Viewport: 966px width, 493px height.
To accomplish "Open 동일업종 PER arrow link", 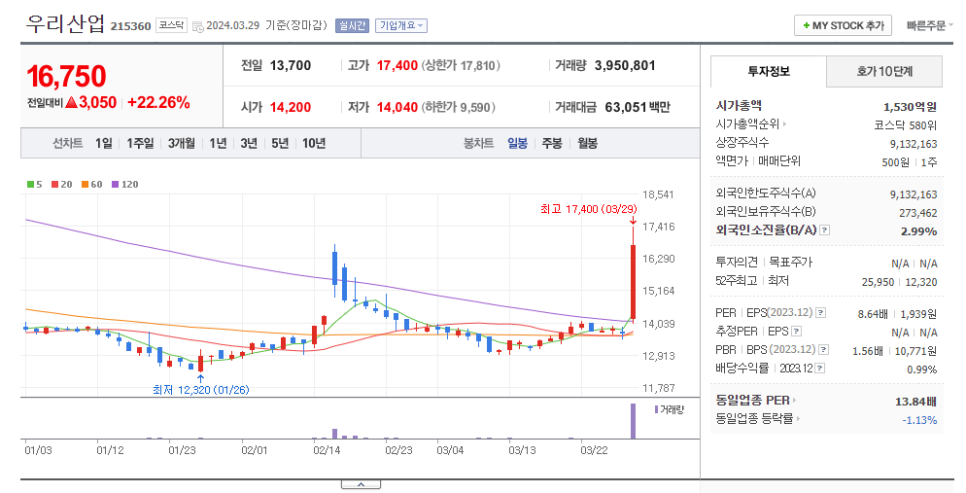I will tap(755, 401).
